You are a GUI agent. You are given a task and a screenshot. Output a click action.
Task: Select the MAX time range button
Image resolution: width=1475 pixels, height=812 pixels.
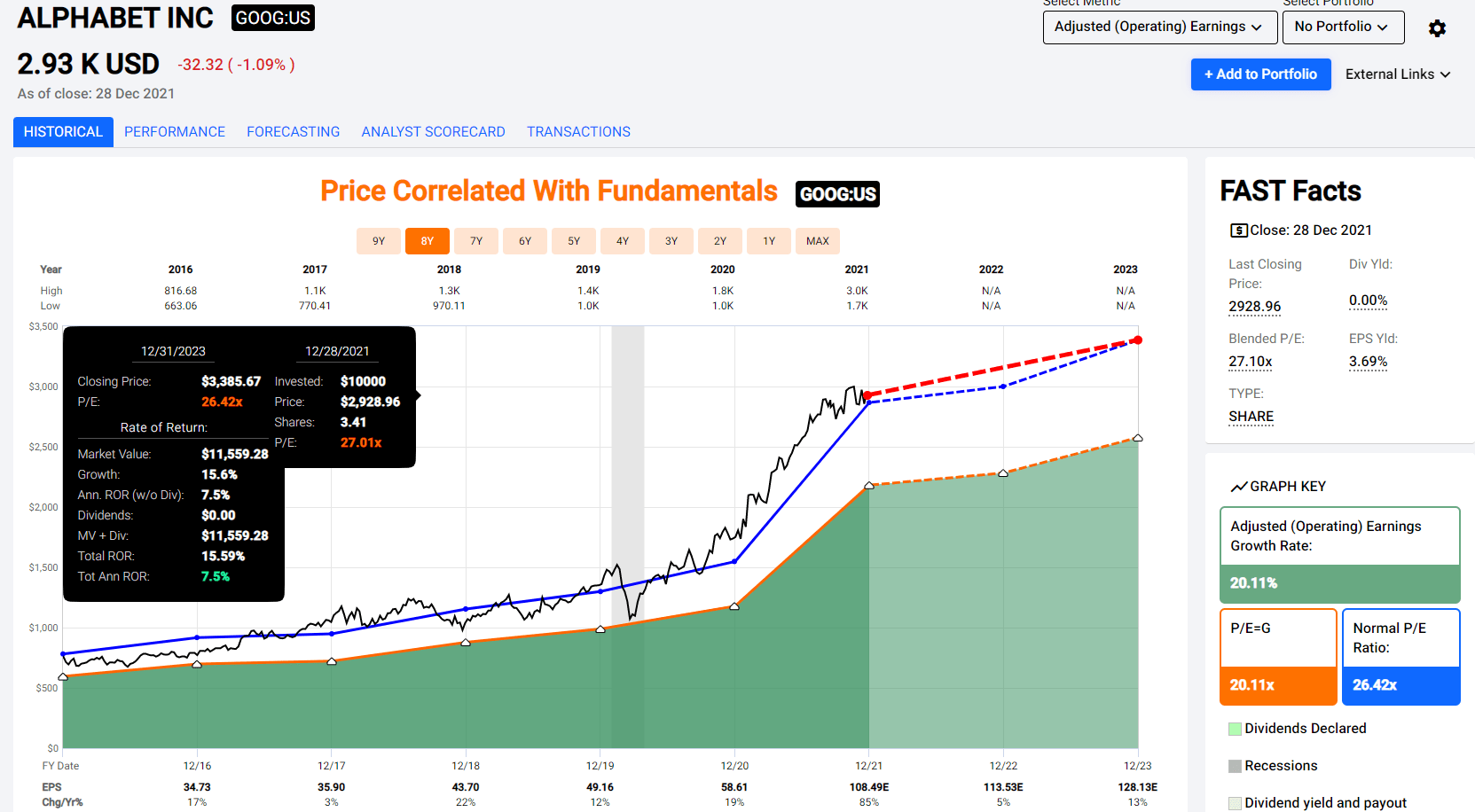tap(818, 241)
